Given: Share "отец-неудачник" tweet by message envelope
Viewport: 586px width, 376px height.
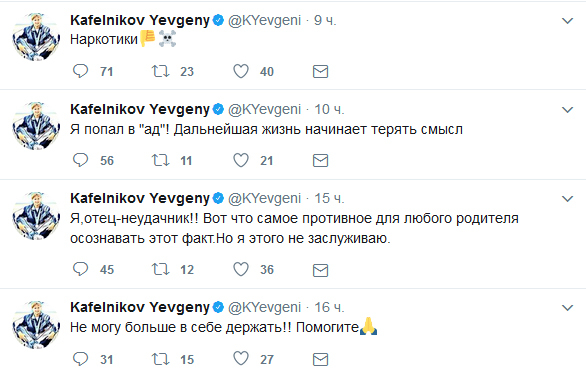Looking at the screenshot, I should point(320,270).
